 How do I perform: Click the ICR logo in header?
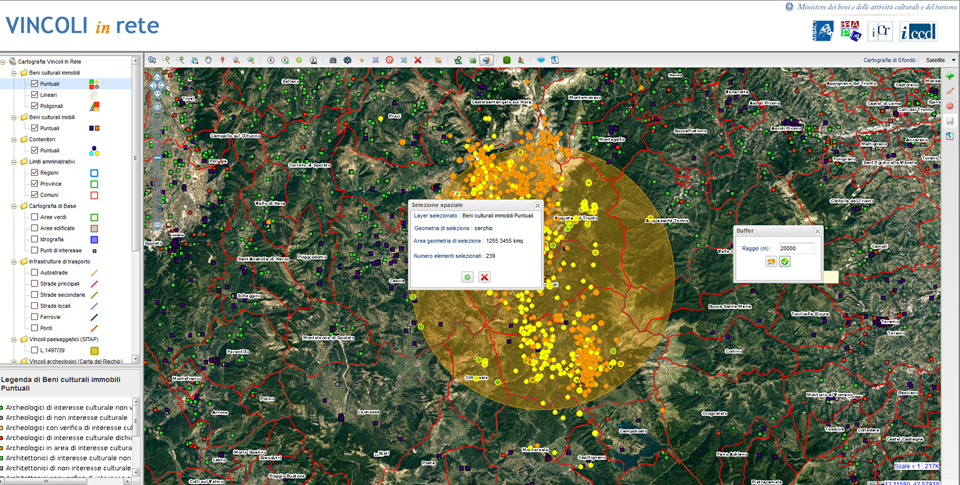tap(880, 31)
